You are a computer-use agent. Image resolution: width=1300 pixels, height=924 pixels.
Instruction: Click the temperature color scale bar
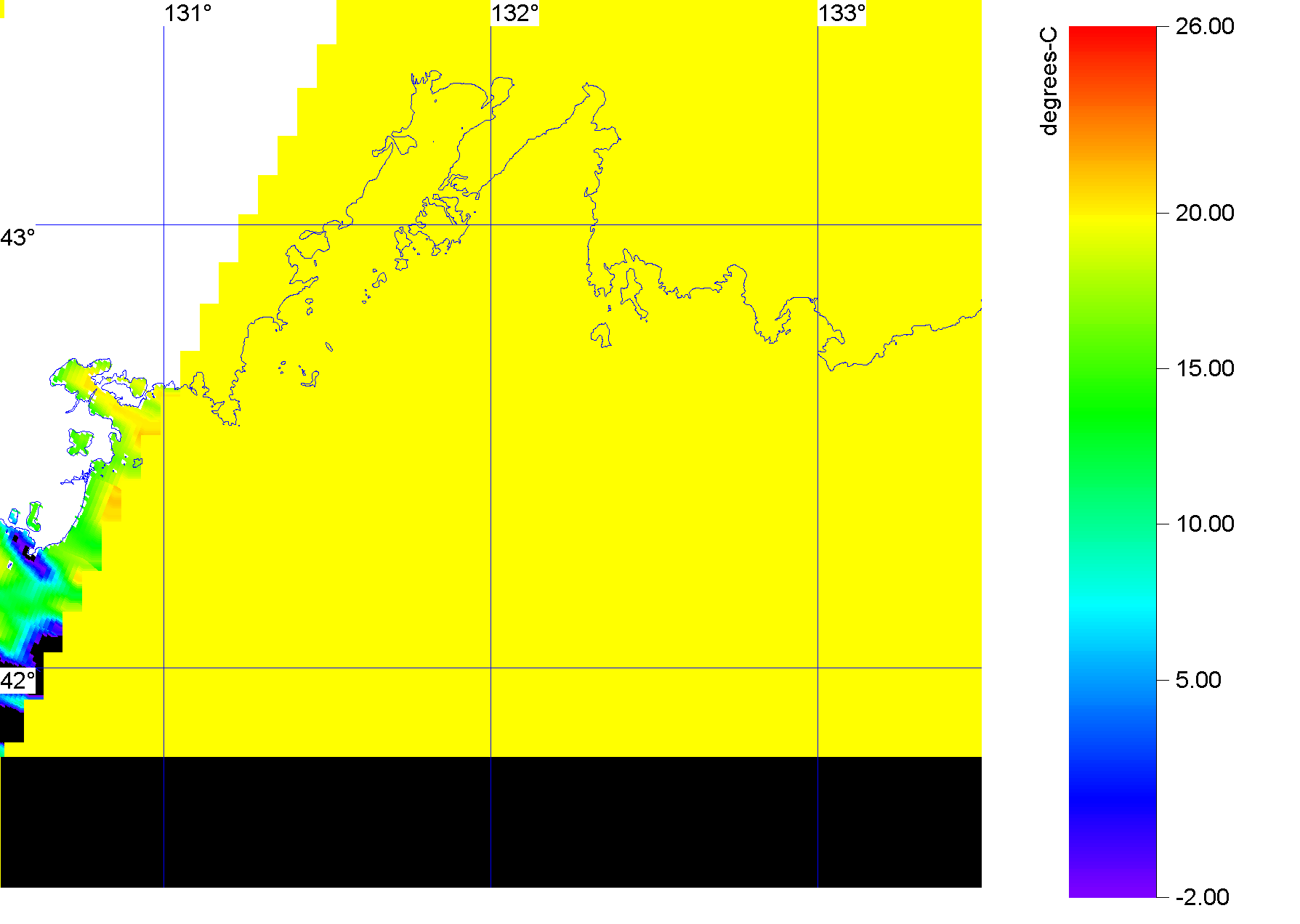click(1113, 462)
